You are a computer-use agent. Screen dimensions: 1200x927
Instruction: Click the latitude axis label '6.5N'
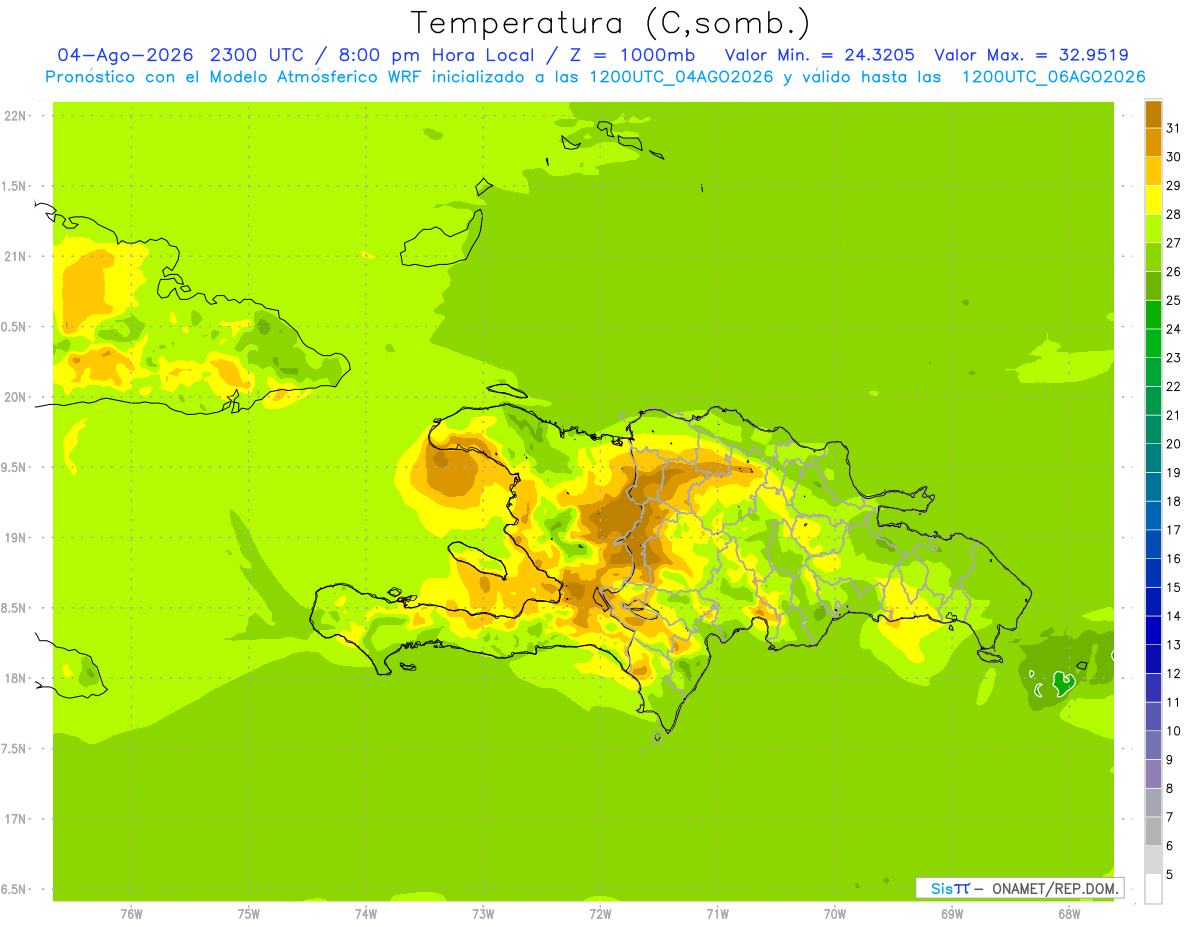coord(13,889)
